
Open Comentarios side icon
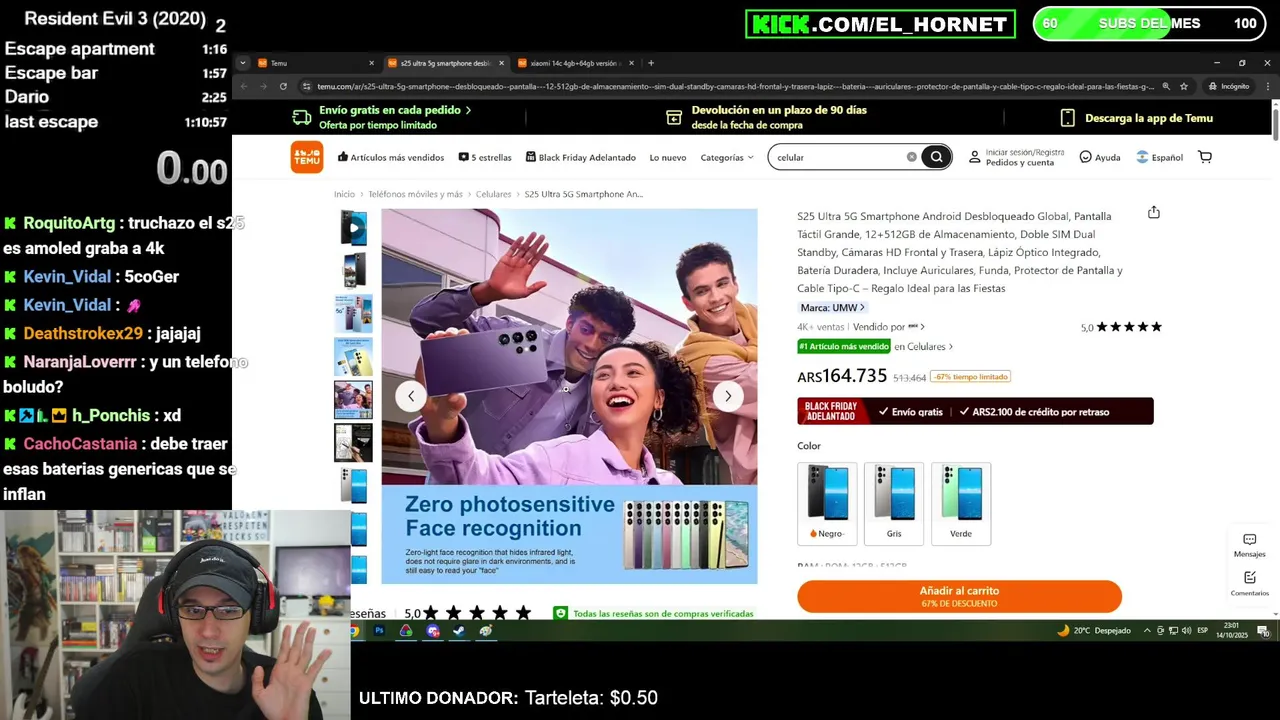tap(1249, 583)
